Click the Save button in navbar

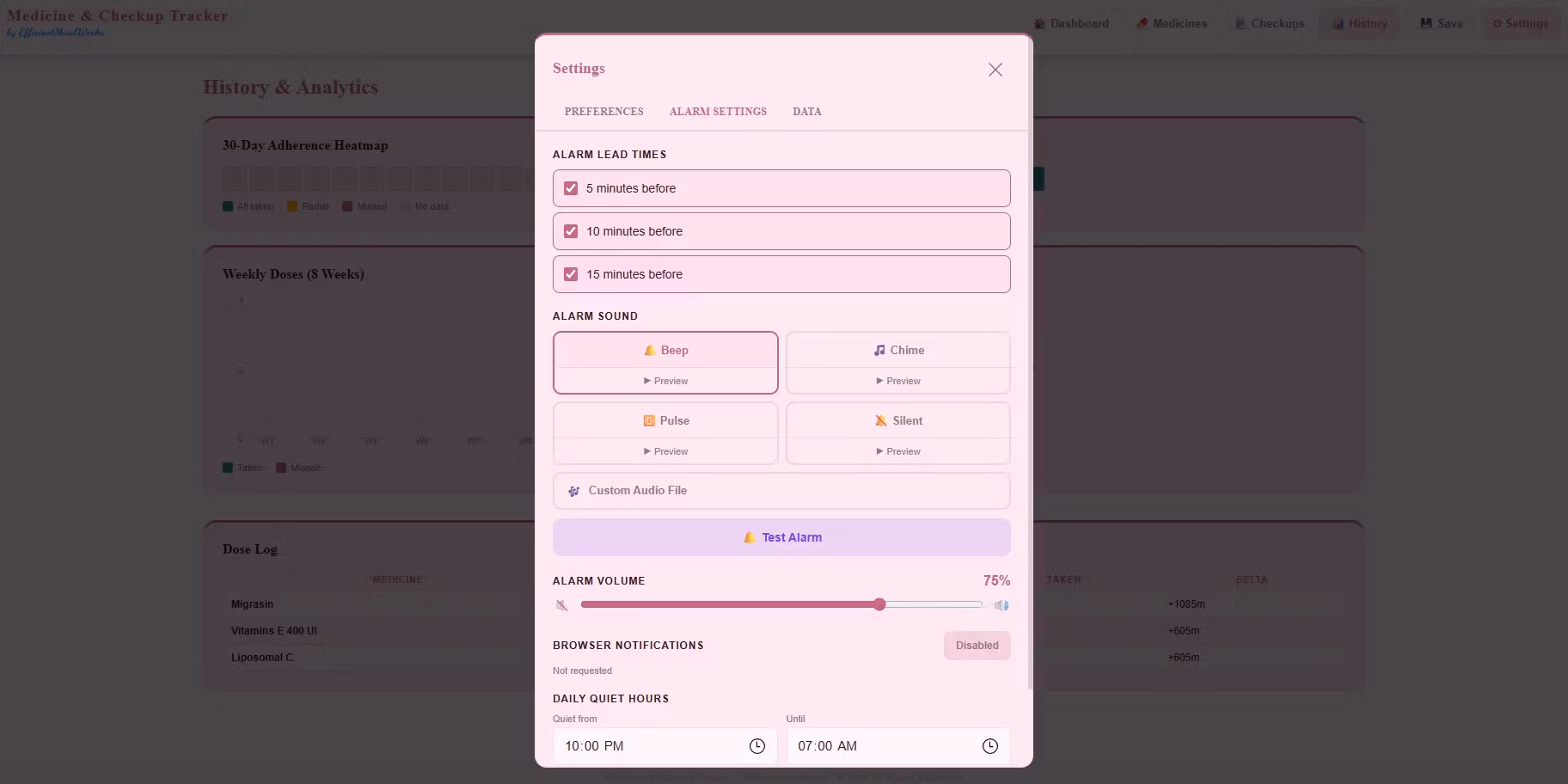pos(1442,23)
